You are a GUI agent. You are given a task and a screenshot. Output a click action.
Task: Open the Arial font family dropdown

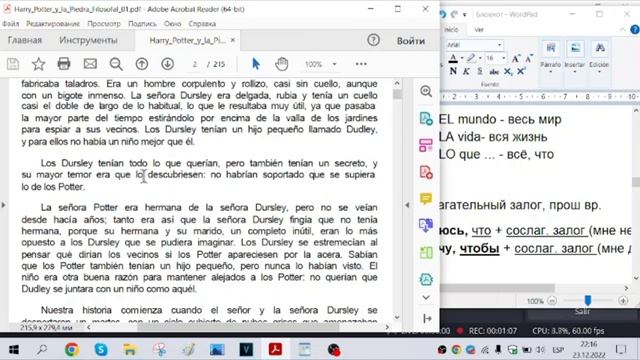click(499, 45)
